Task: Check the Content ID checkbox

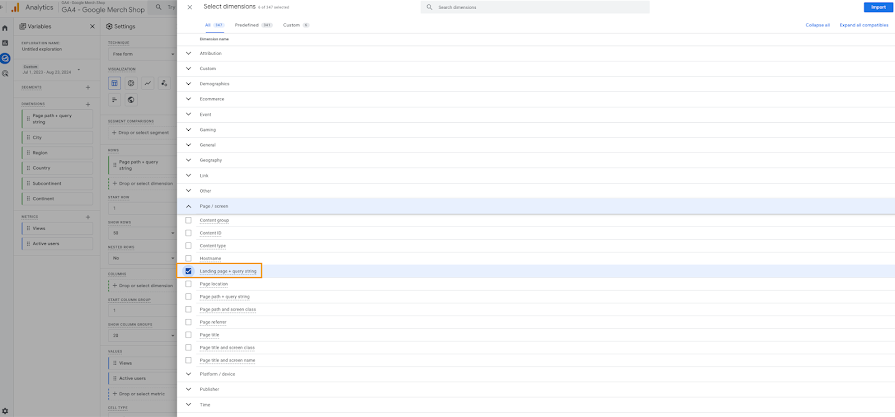Action: (188, 233)
